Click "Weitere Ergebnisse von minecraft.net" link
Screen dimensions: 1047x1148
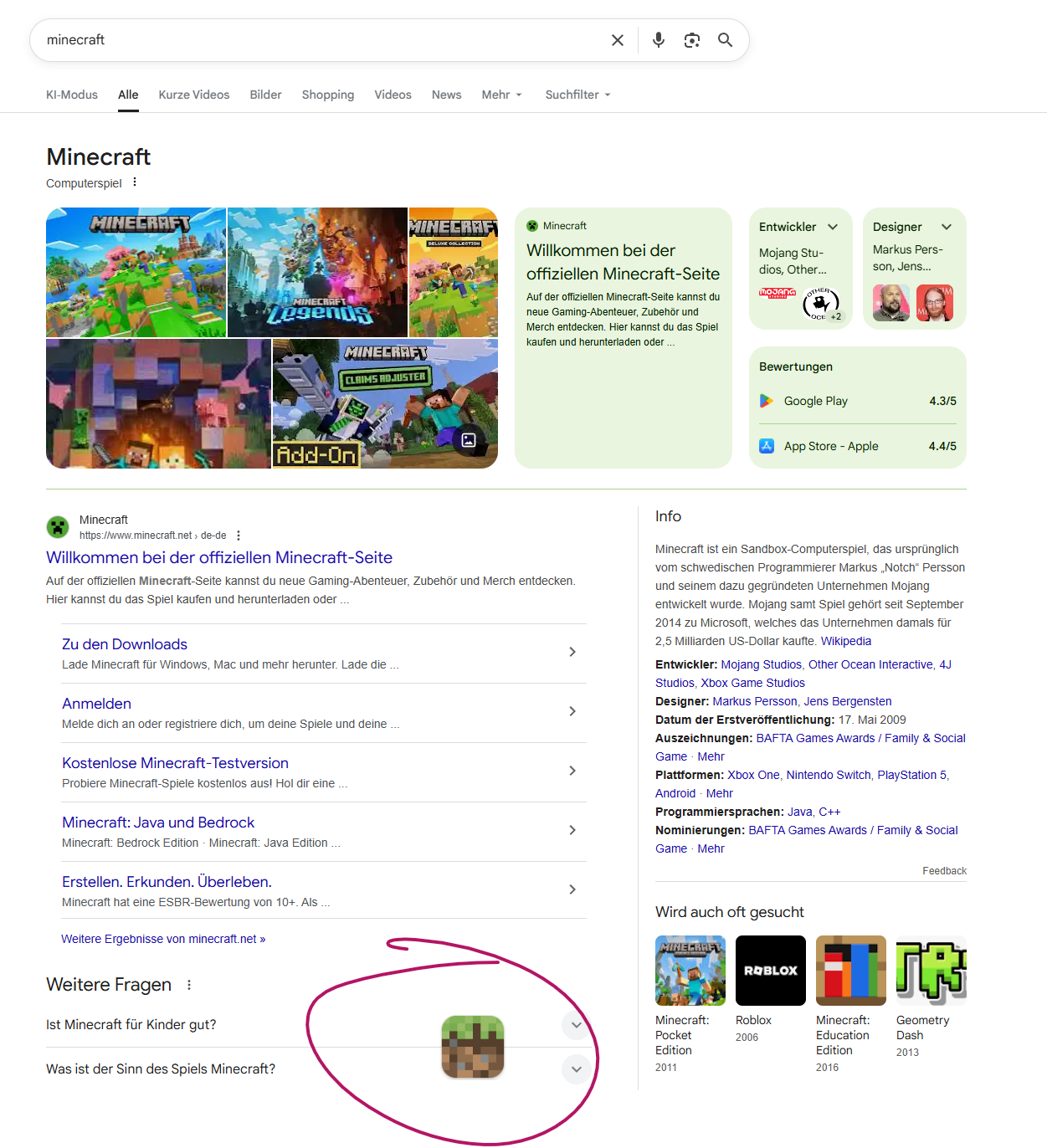(163, 939)
